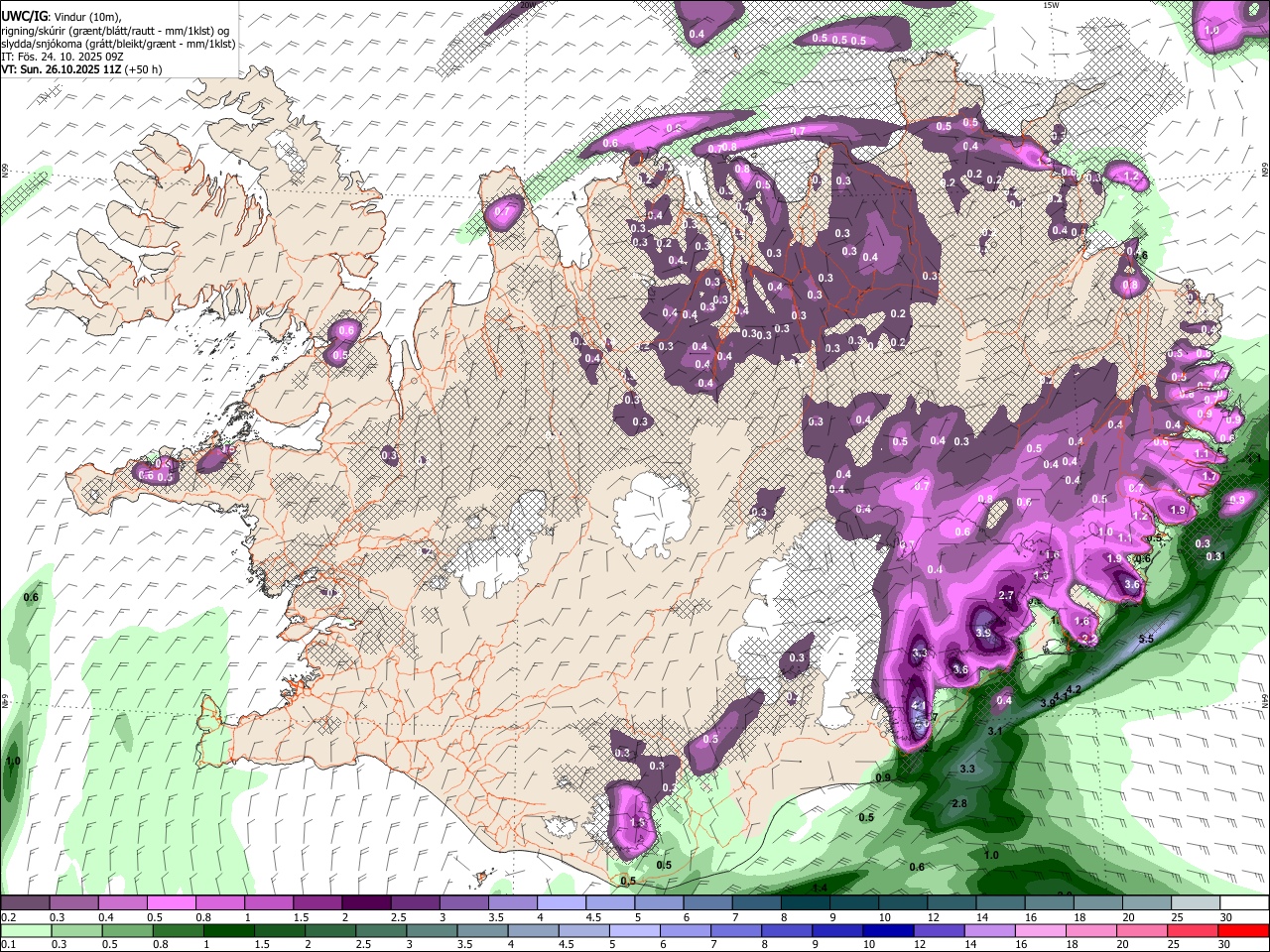
Task: Click the 1.0 value in the green patch at the map's western border
Action: click(x=13, y=762)
